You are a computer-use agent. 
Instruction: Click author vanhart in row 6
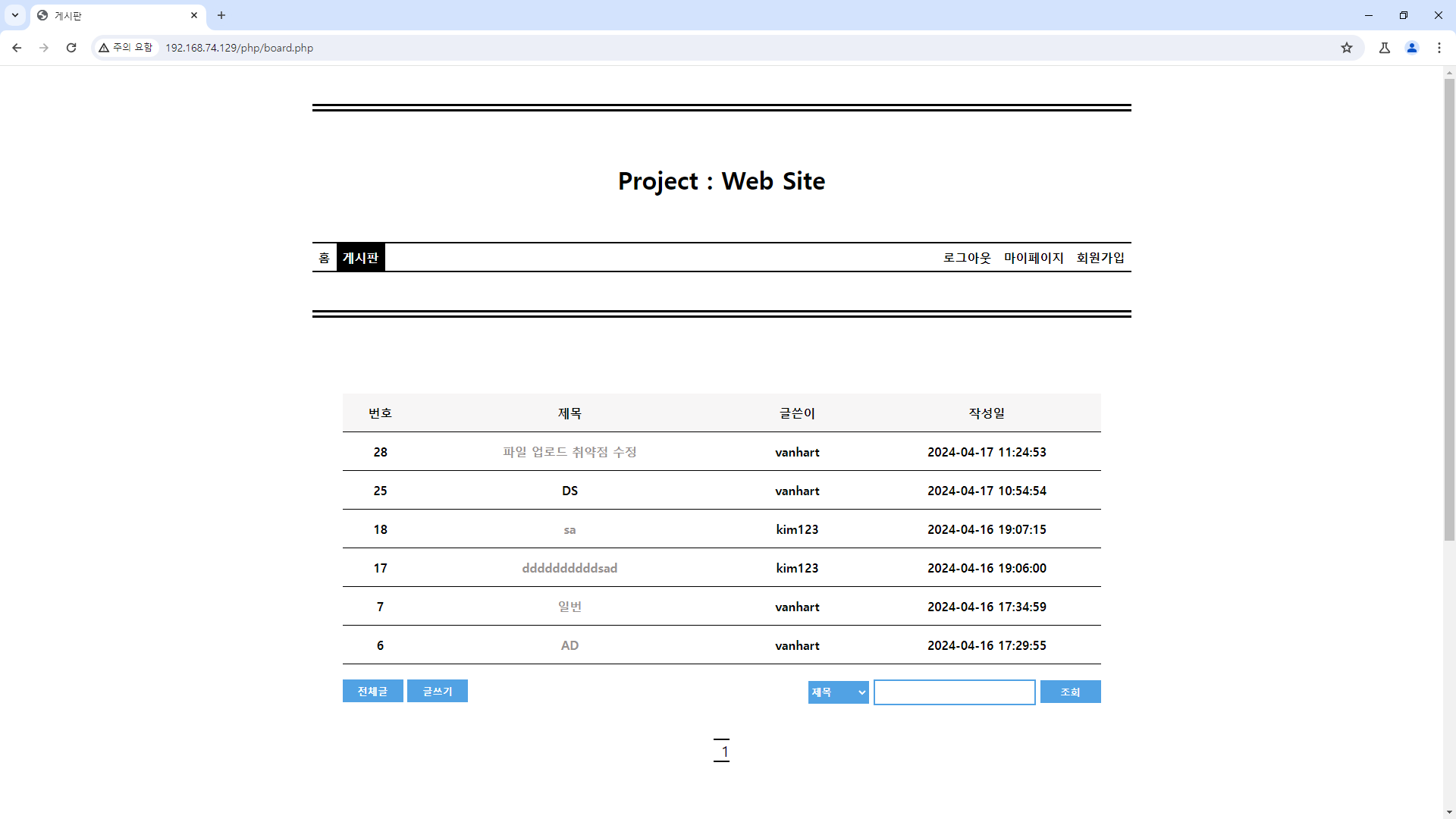coord(797,645)
